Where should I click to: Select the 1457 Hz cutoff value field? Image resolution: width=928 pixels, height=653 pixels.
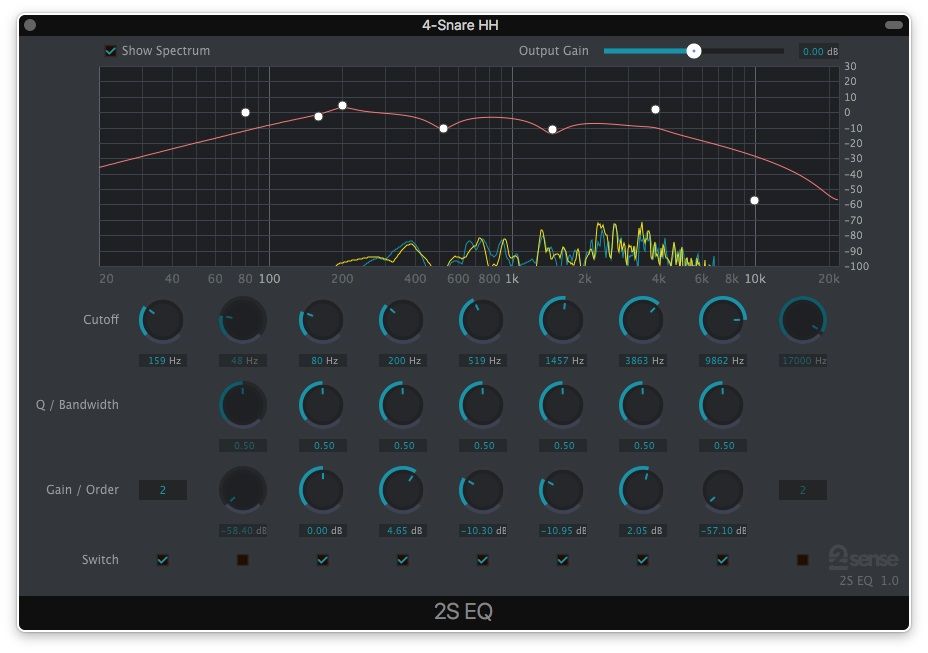point(563,361)
